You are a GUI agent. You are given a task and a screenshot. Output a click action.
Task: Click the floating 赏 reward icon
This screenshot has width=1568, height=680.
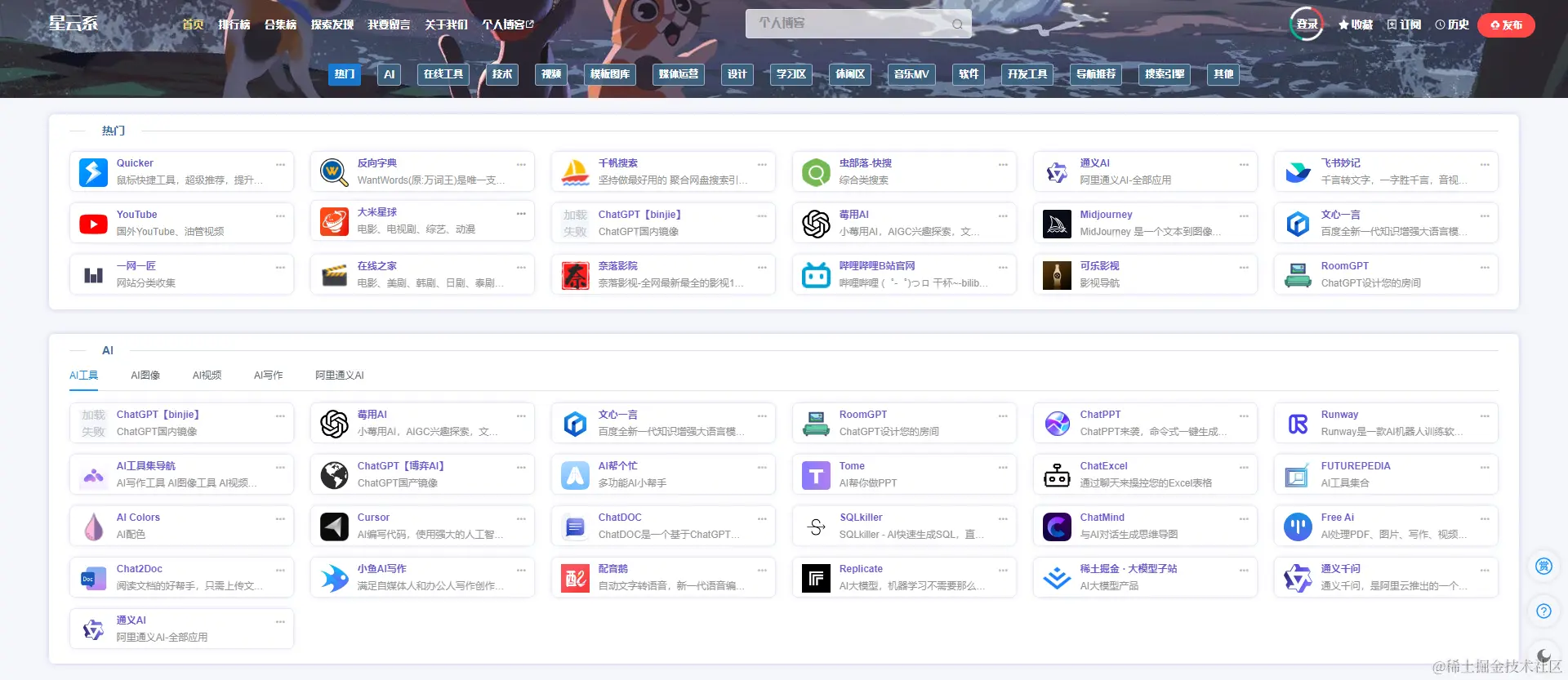pyautogui.click(x=1543, y=566)
